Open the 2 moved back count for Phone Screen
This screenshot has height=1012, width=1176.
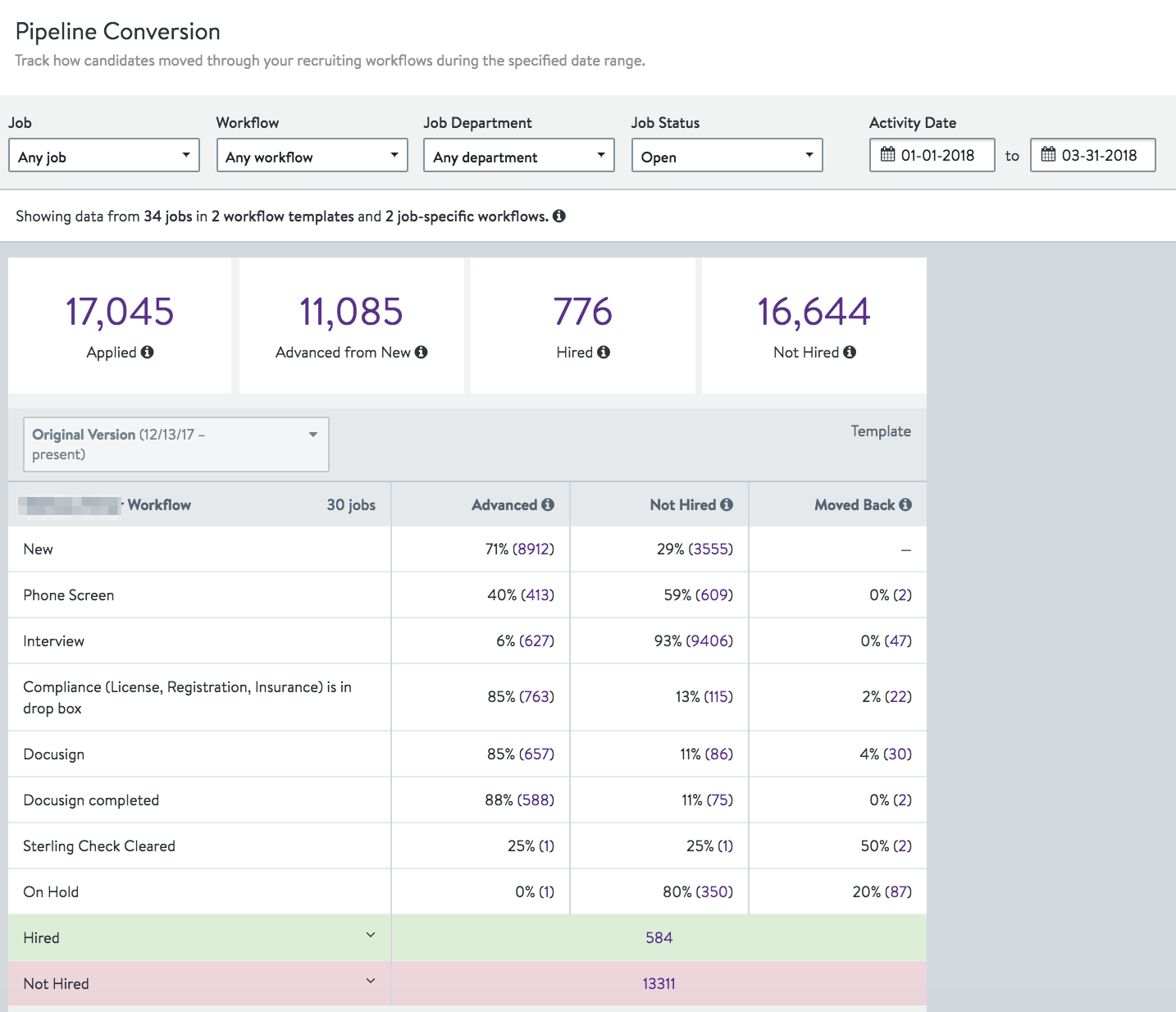click(x=902, y=595)
